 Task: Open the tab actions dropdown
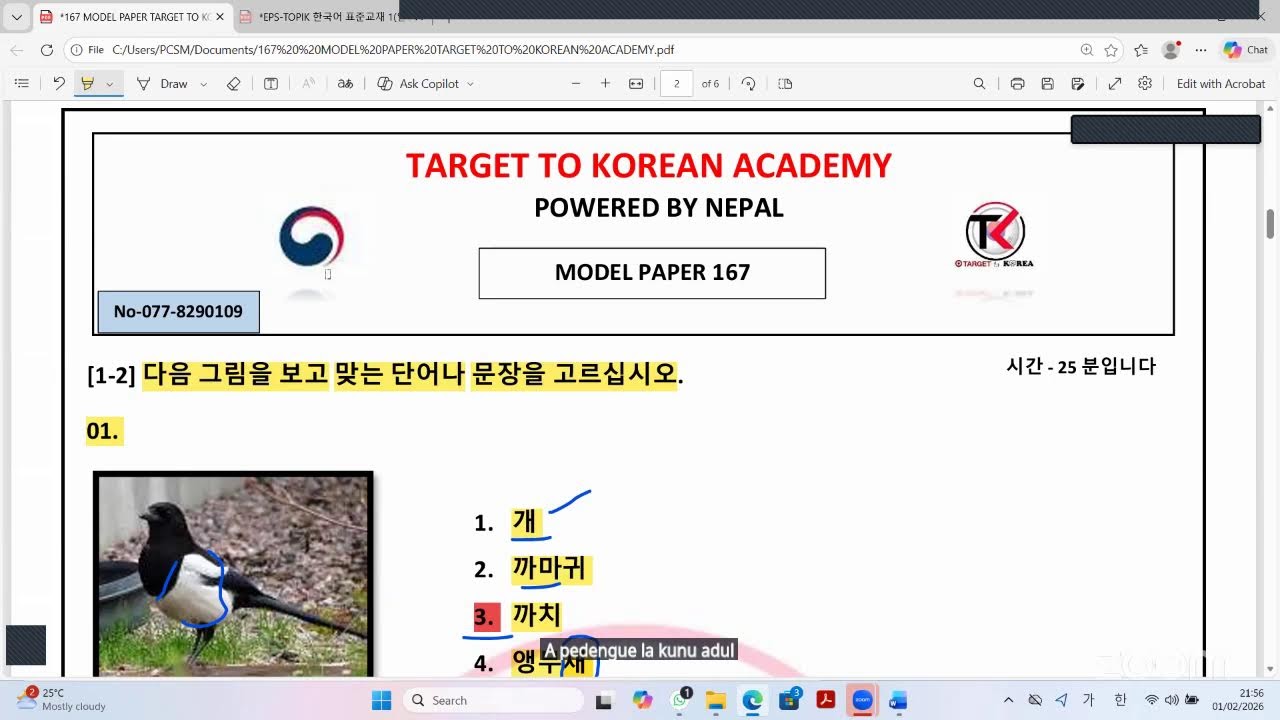pos(17,17)
